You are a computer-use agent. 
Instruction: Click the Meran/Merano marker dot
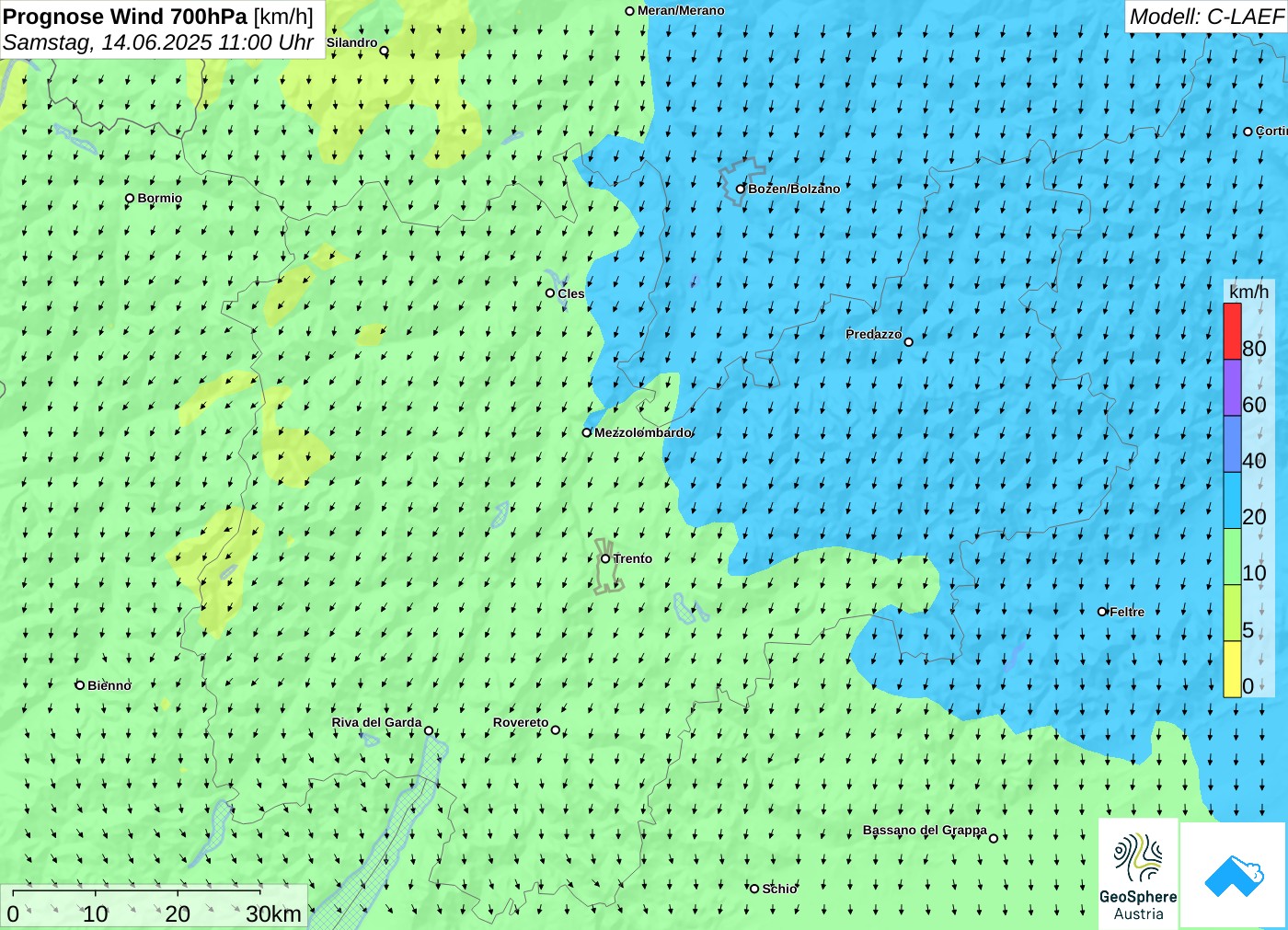(630, 11)
